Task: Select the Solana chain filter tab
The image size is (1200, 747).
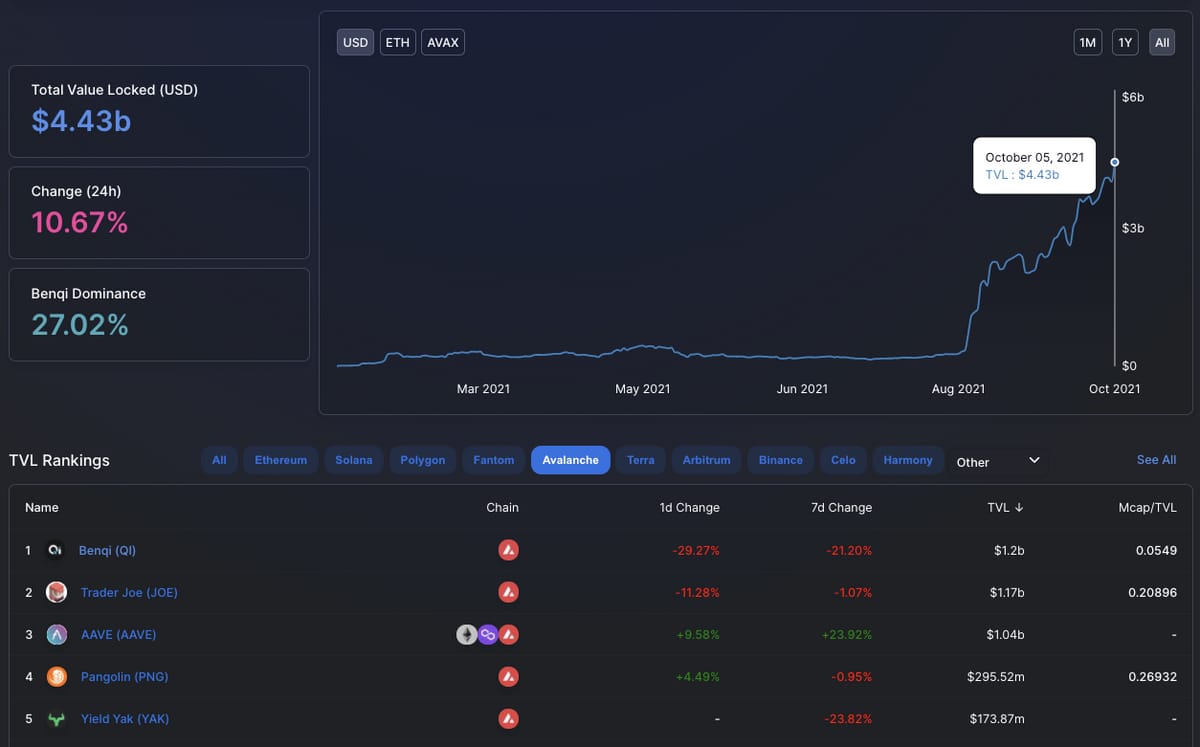Action: [354, 460]
